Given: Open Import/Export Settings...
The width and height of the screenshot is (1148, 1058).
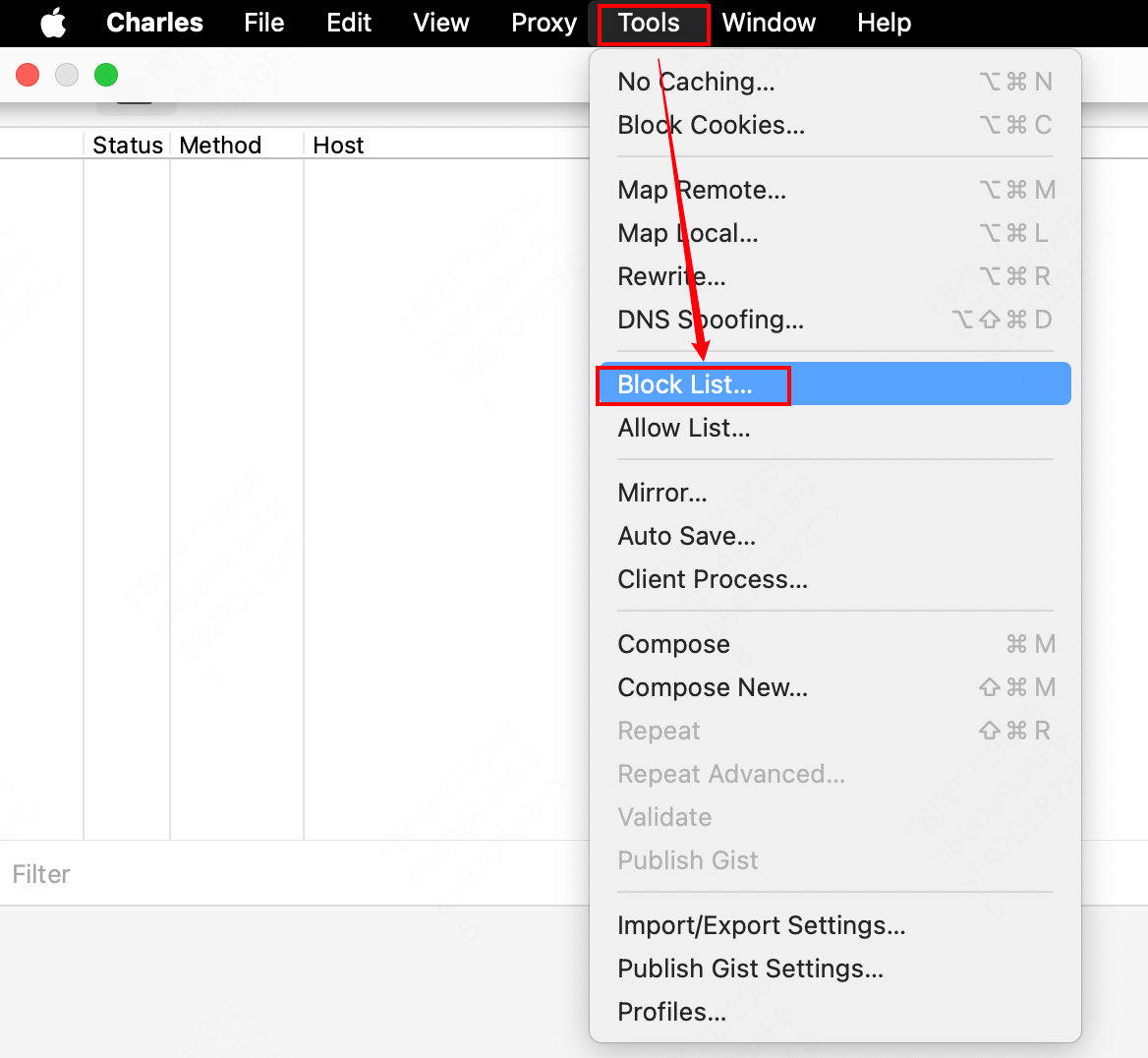Looking at the screenshot, I should tap(834, 925).
